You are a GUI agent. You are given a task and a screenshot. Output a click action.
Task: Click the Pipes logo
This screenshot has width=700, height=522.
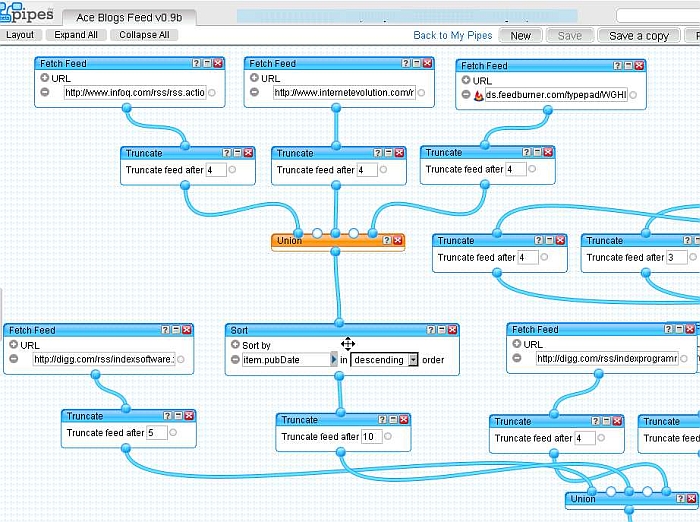[x=27, y=13]
